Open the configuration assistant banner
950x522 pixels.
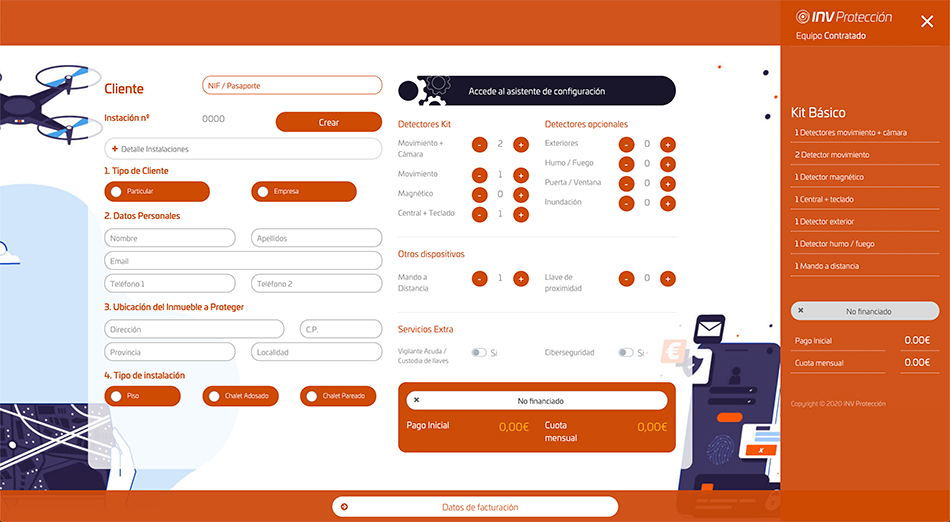536,91
